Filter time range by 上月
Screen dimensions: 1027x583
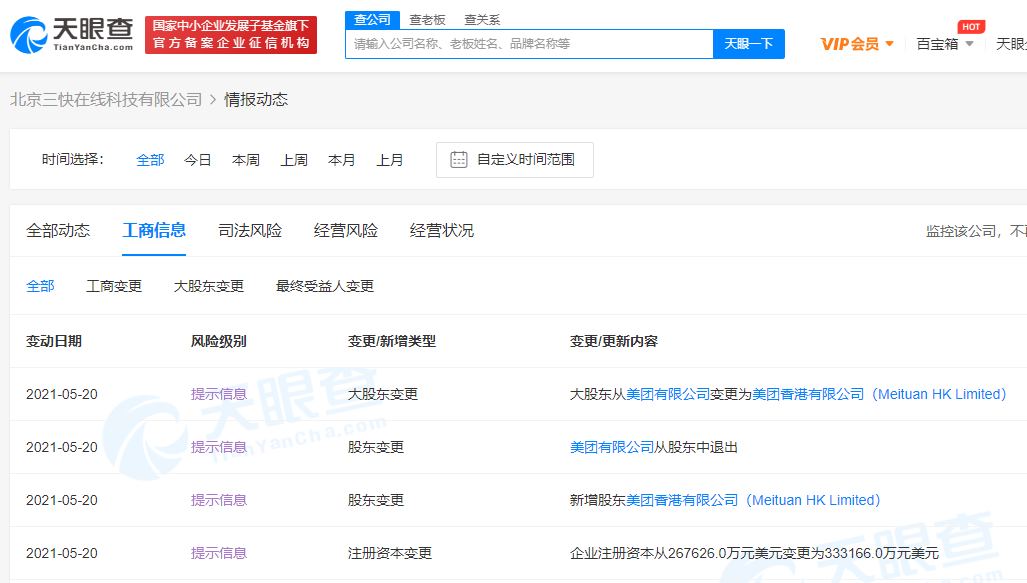click(390, 160)
